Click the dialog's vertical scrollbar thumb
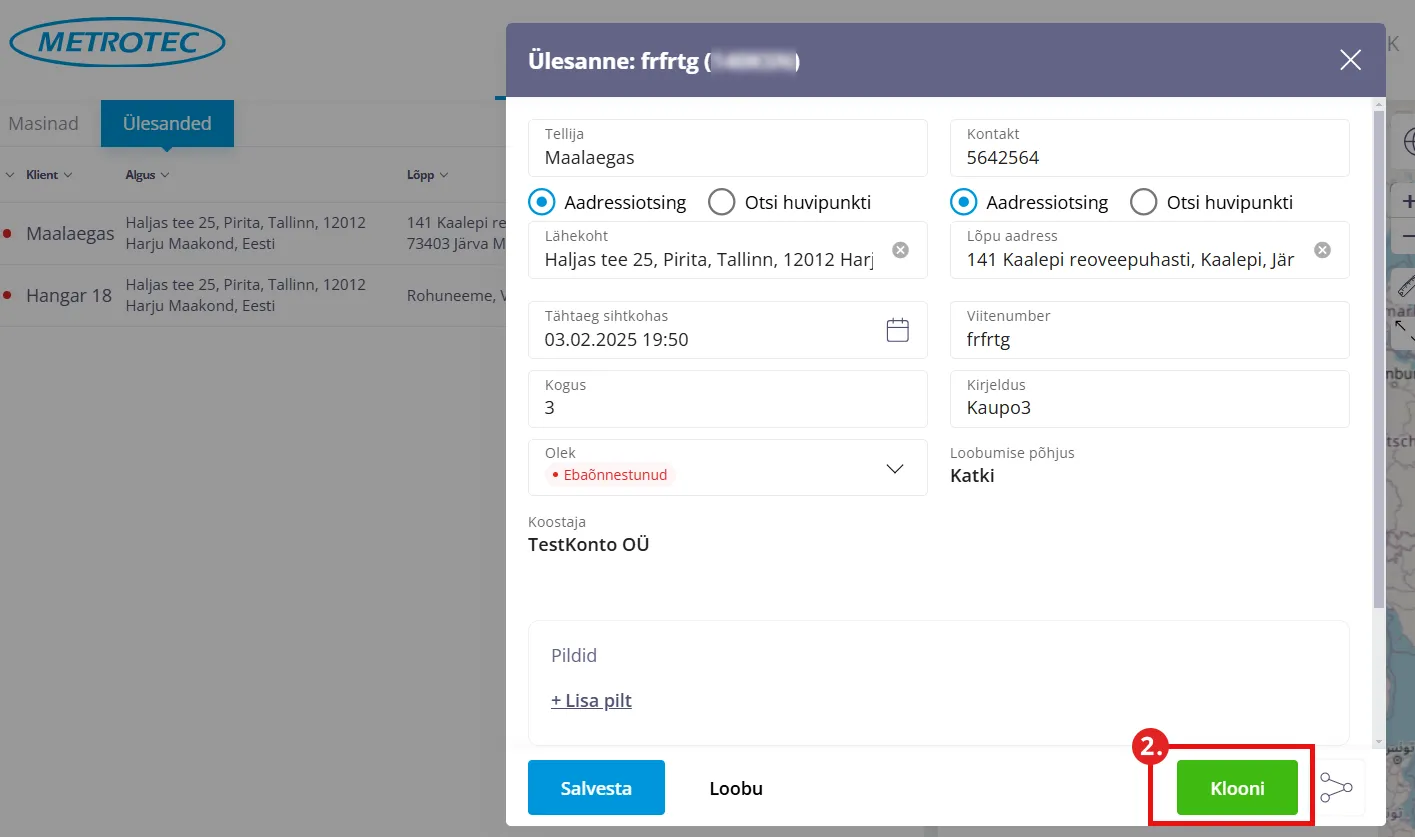 pos(1379,360)
